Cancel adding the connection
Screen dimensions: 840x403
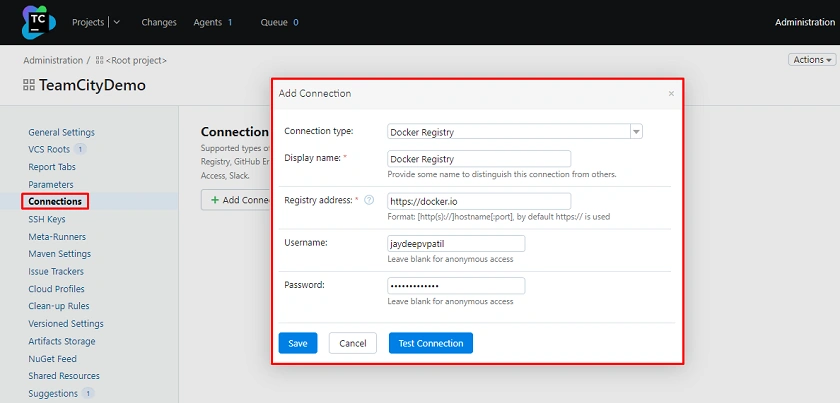click(352, 344)
